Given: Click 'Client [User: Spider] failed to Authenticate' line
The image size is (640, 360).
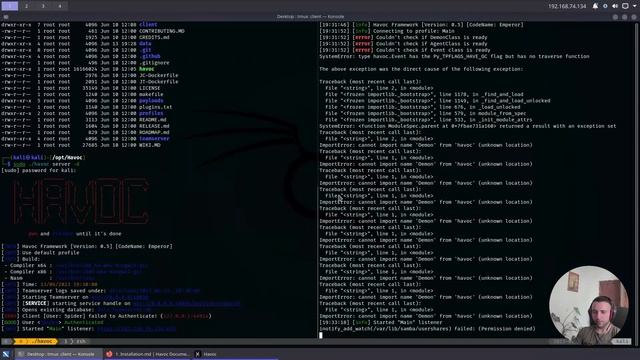Looking at the screenshot, I should [x=107, y=316].
